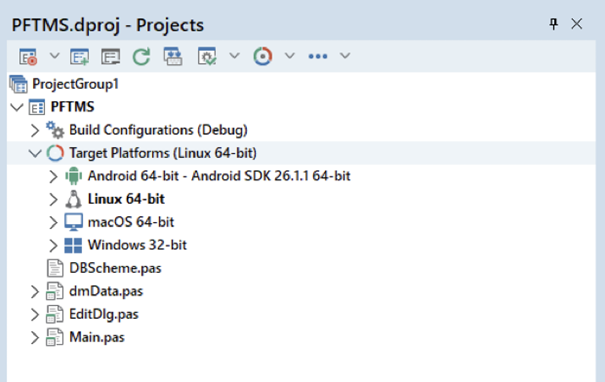Expand the Main.pas node
Image resolution: width=605 pixels, height=382 pixels.
pyautogui.click(x=35, y=338)
